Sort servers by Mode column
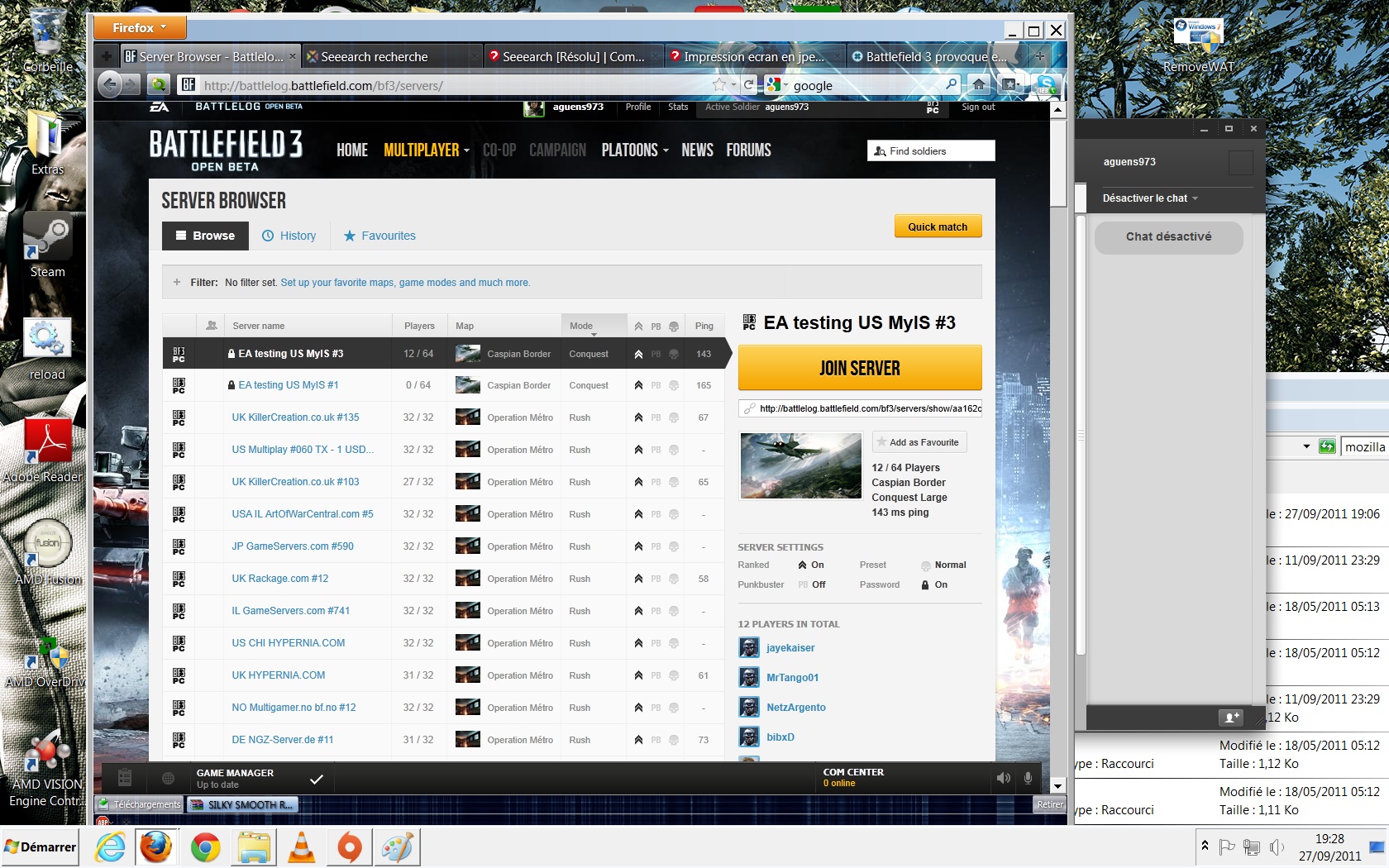This screenshot has height=868, width=1389. click(594, 326)
